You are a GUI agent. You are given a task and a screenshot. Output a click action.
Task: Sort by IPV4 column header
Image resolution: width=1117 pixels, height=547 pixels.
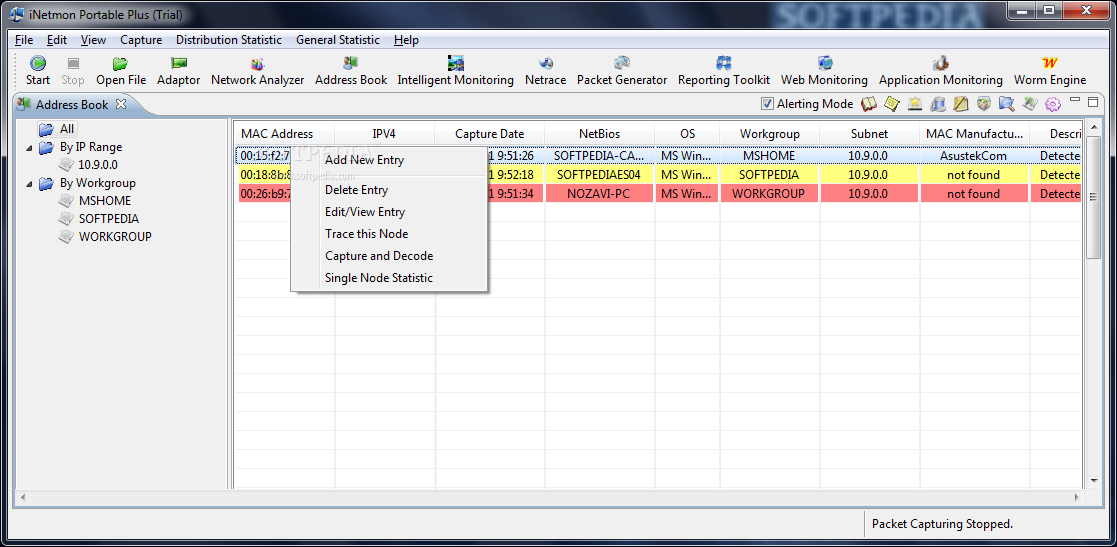tap(385, 134)
